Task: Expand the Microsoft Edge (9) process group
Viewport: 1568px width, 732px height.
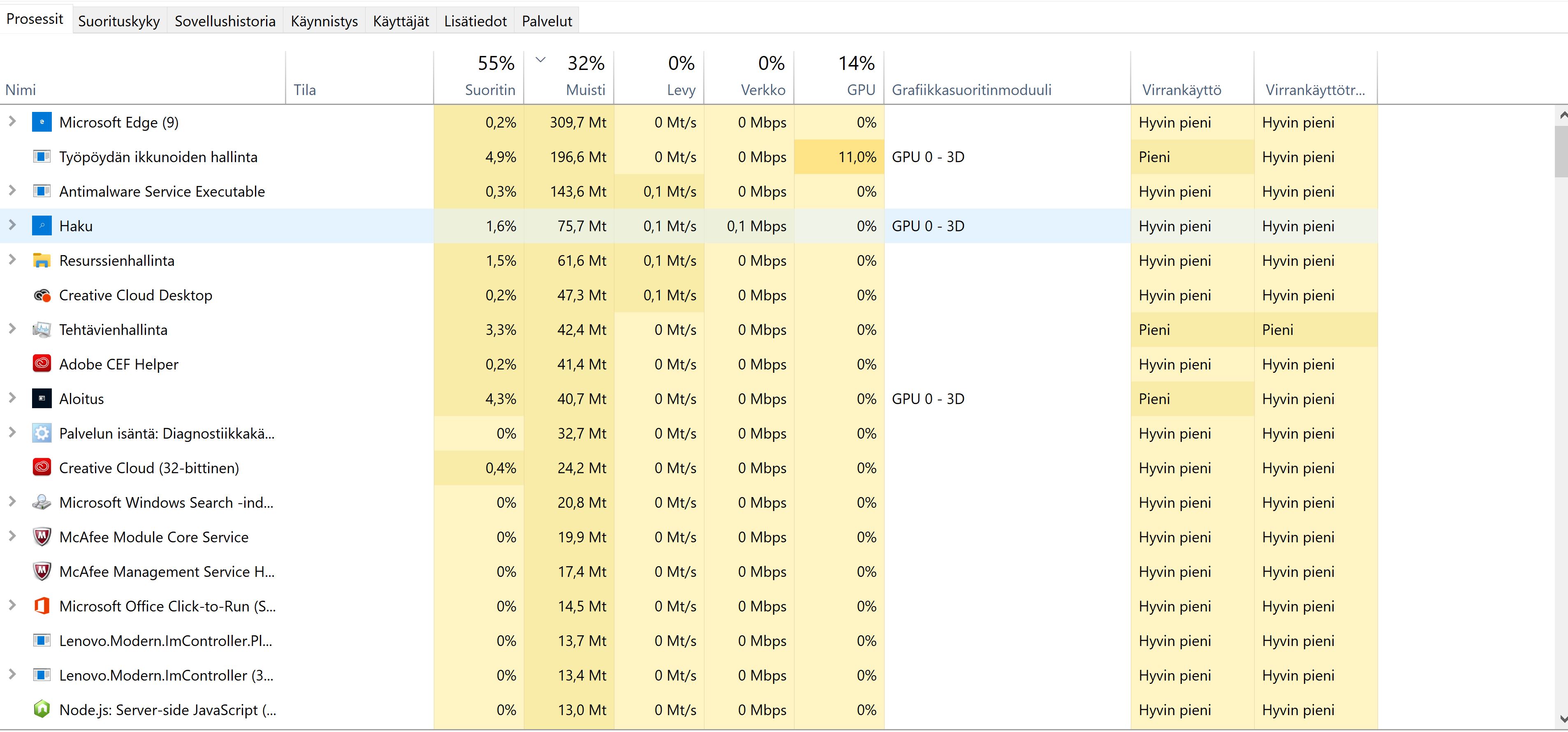Action: tap(12, 122)
